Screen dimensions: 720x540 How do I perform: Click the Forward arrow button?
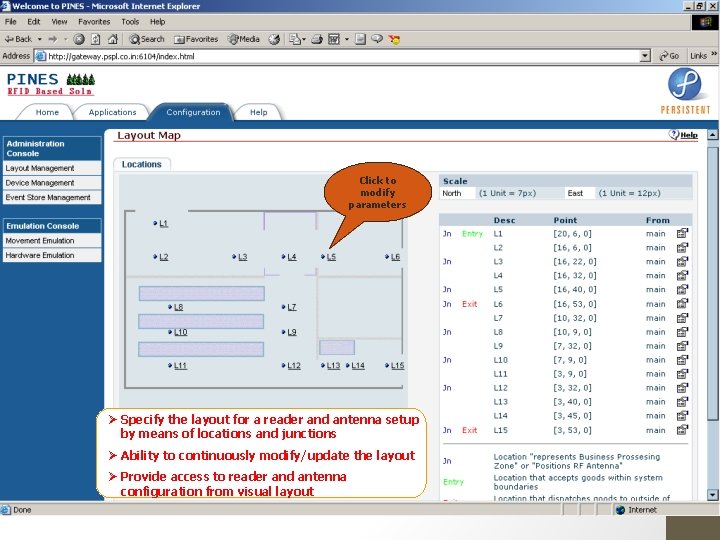coord(52,39)
